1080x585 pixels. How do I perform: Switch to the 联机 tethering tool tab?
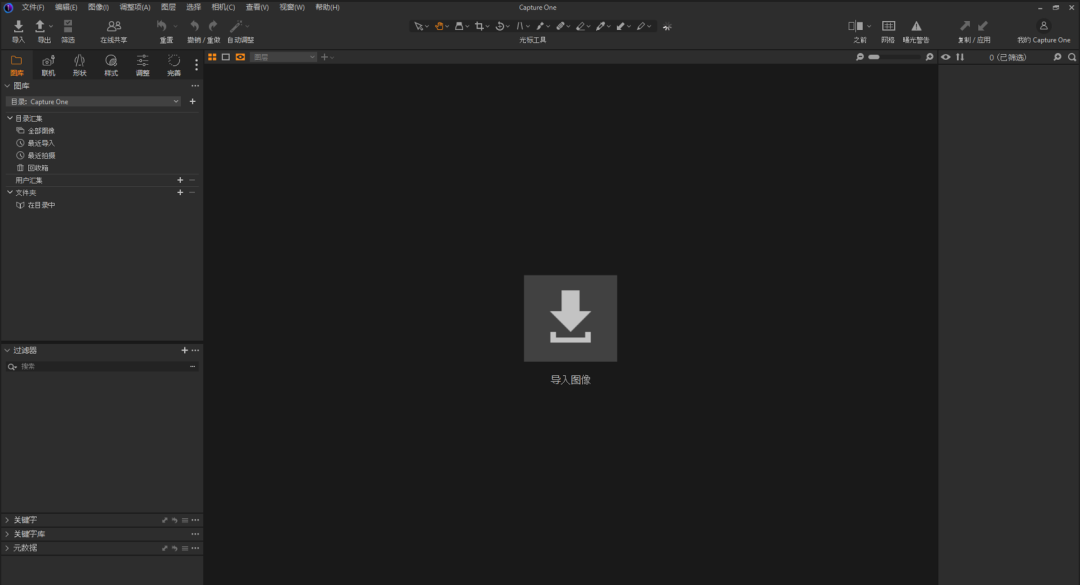click(x=48, y=65)
